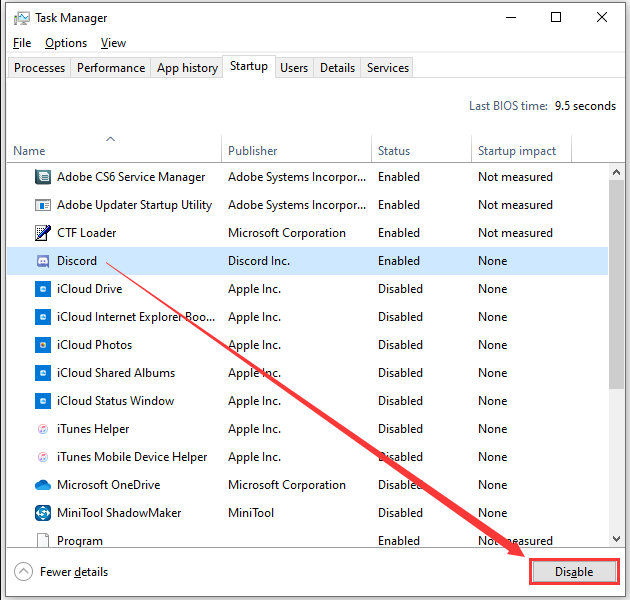Collapse view with Fewer details arrow

pyautogui.click(x=23, y=571)
